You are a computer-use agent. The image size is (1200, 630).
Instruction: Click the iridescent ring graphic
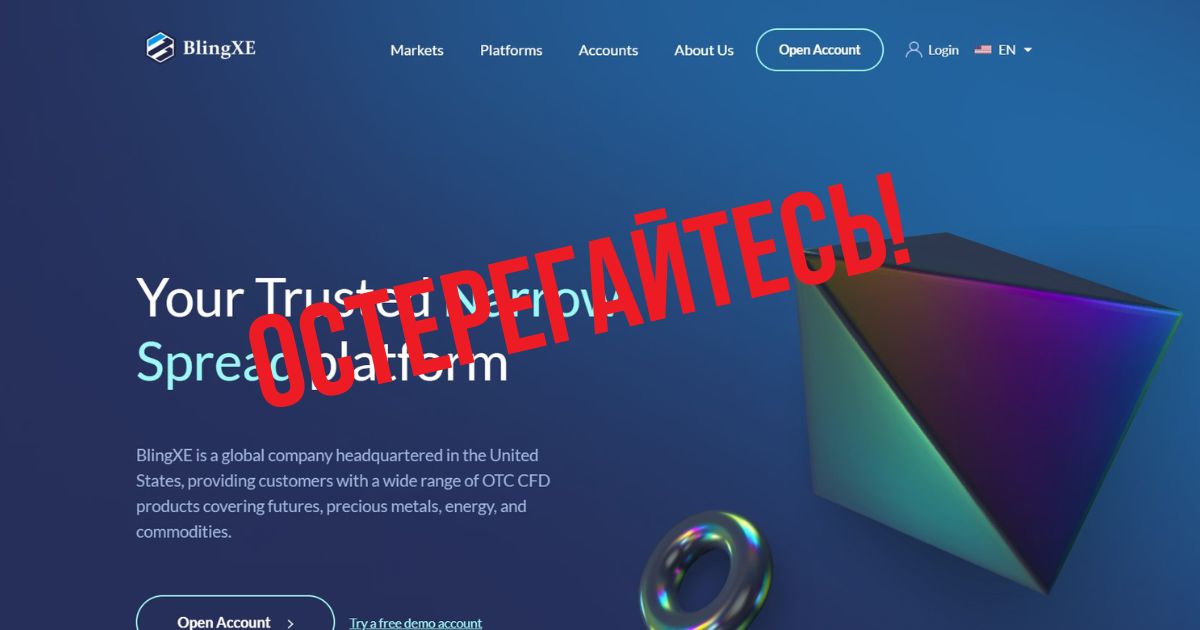(706, 574)
